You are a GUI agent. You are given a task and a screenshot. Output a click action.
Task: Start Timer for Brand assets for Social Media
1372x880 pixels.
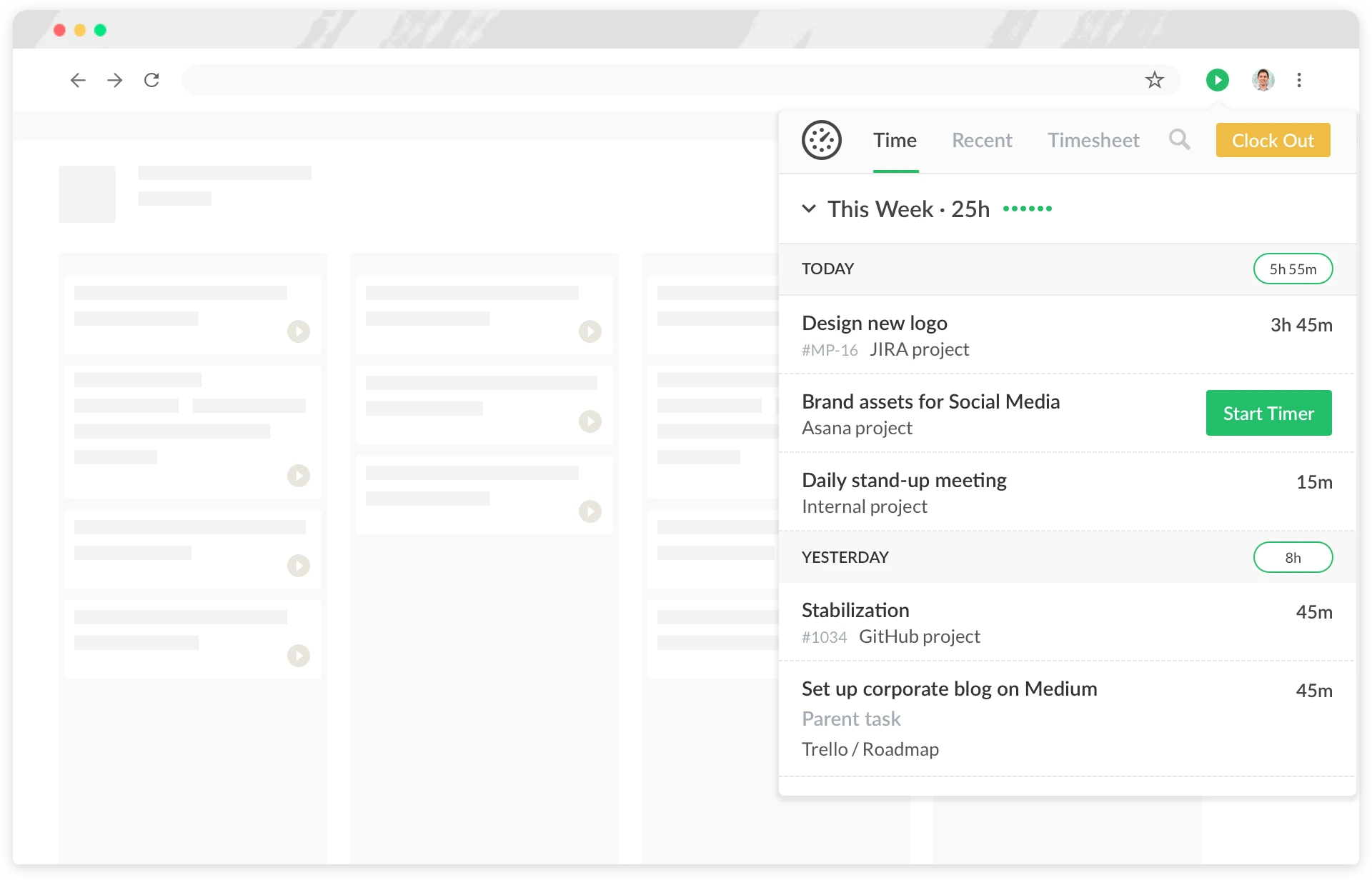[1269, 412]
